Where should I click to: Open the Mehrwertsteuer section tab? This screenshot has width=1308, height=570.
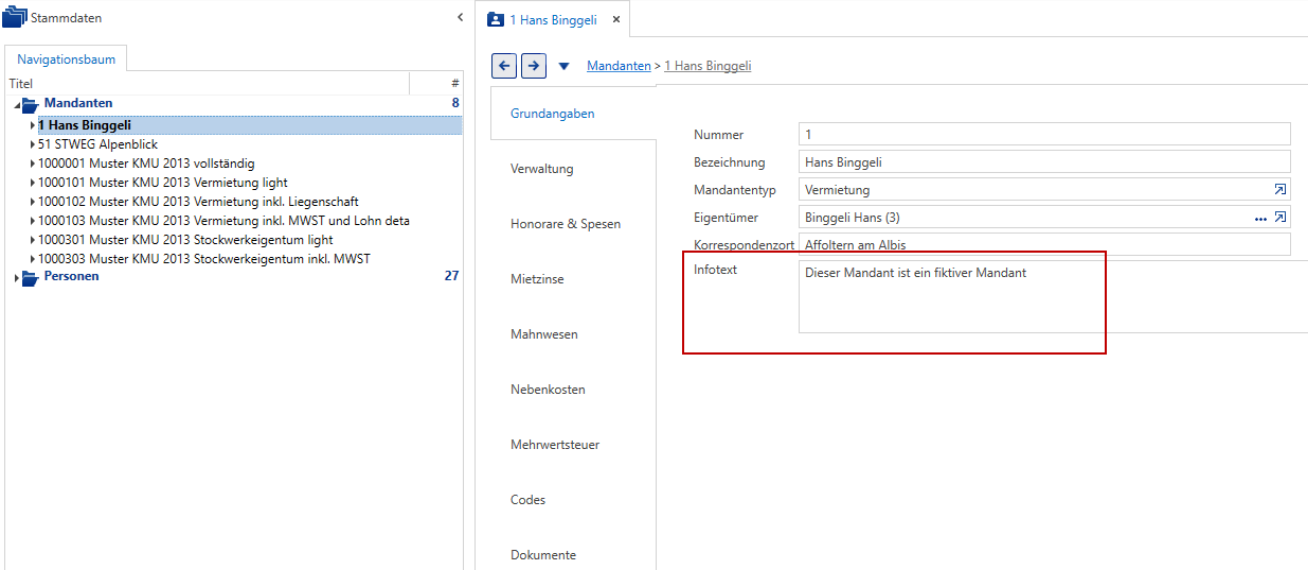coord(555,444)
